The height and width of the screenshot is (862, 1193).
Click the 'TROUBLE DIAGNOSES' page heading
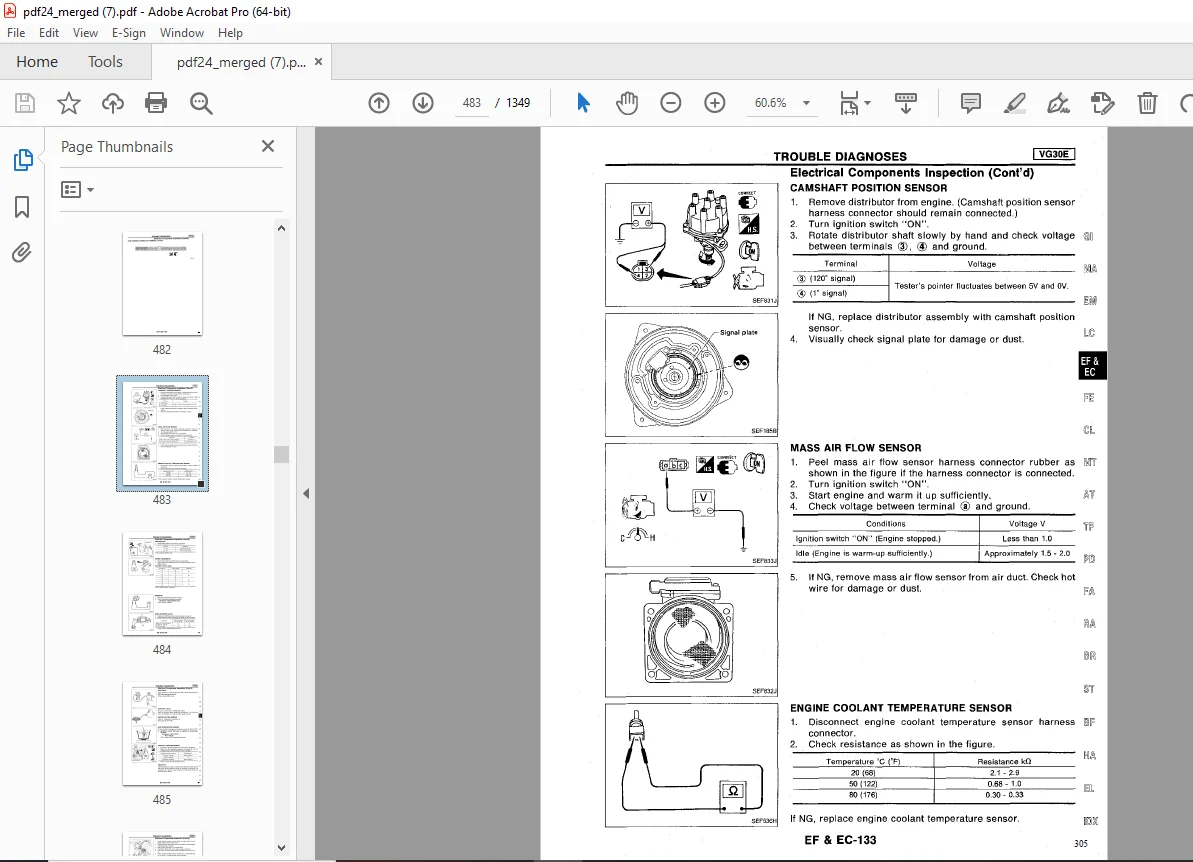pyautogui.click(x=840, y=157)
